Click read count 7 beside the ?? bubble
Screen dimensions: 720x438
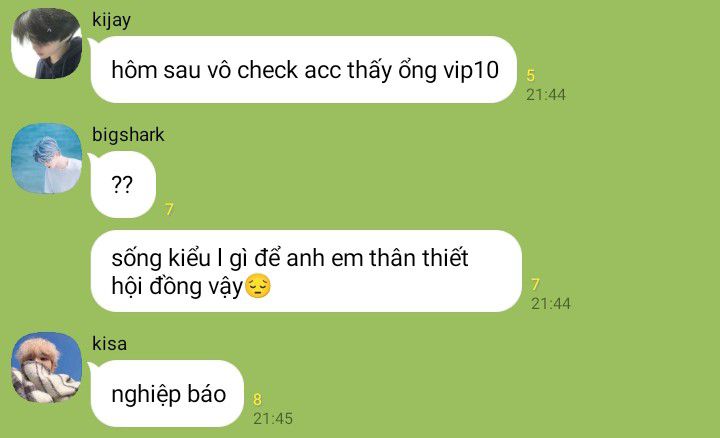pyautogui.click(x=169, y=209)
